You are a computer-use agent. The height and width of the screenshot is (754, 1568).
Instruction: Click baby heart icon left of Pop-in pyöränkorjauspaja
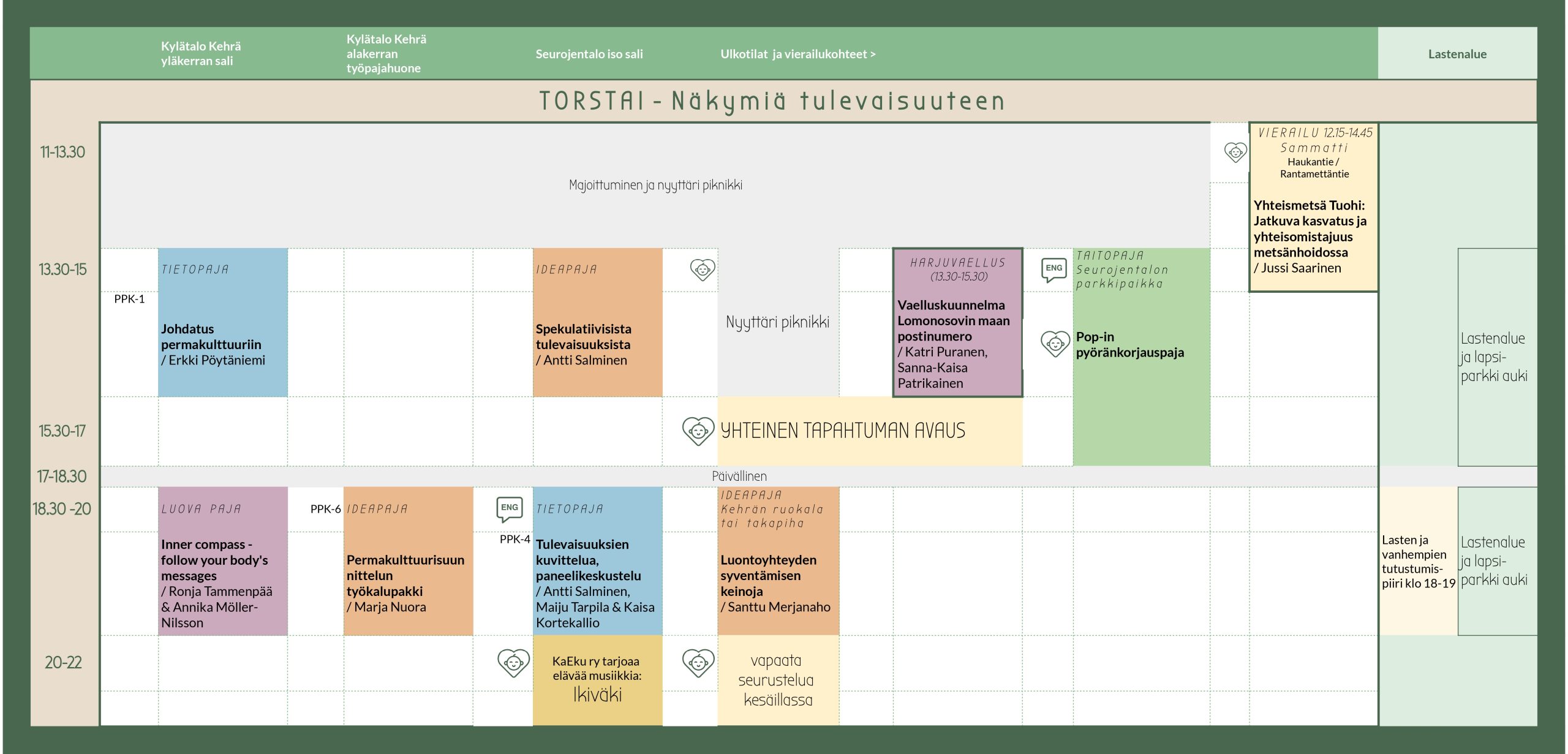pos(1055,344)
